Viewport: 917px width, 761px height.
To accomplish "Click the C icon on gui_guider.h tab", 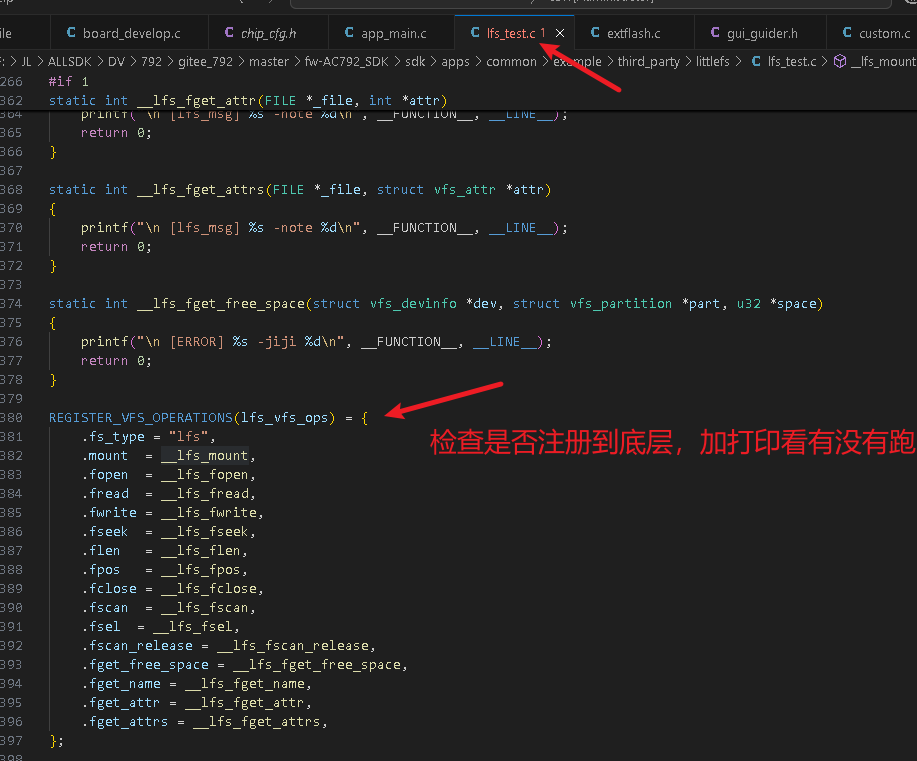I will [x=715, y=33].
